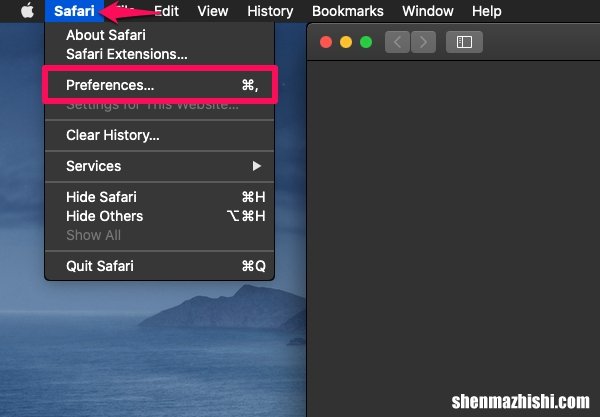Open the History menu
Screen dimensions: 600x417
pyautogui.click(x=270, y=11)
